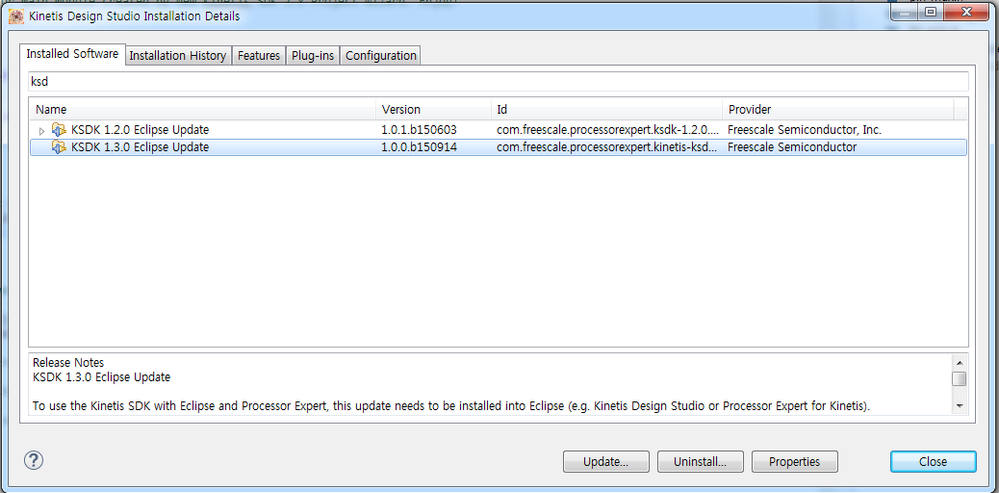Click the KSDK 1.3.0 Eclipse Update package icon
This screenshot has width=999, height=493.
(x=59, y=147)
